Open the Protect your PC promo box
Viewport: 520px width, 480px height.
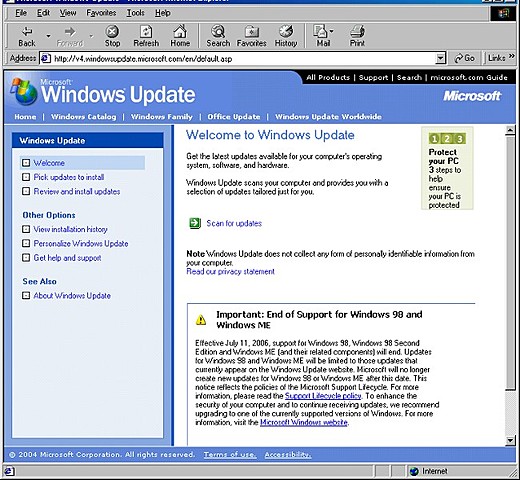point(447,168)
